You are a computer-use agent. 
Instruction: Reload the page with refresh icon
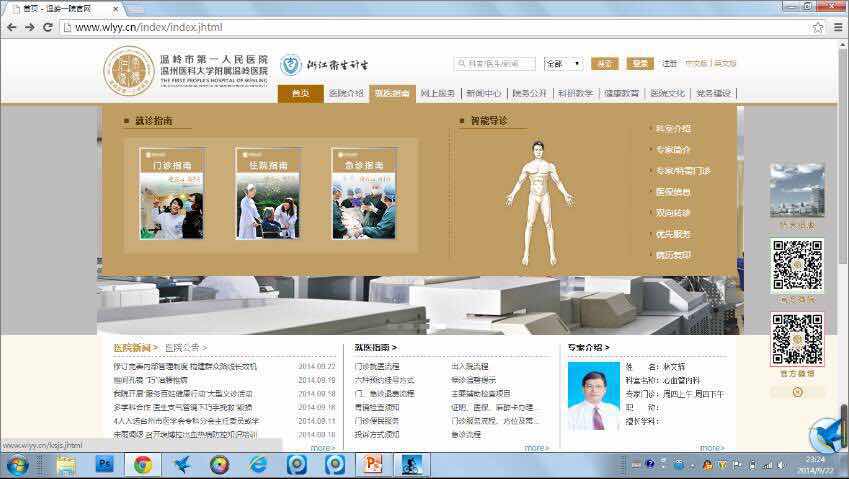pyautogui.click(x=48, y=27)
